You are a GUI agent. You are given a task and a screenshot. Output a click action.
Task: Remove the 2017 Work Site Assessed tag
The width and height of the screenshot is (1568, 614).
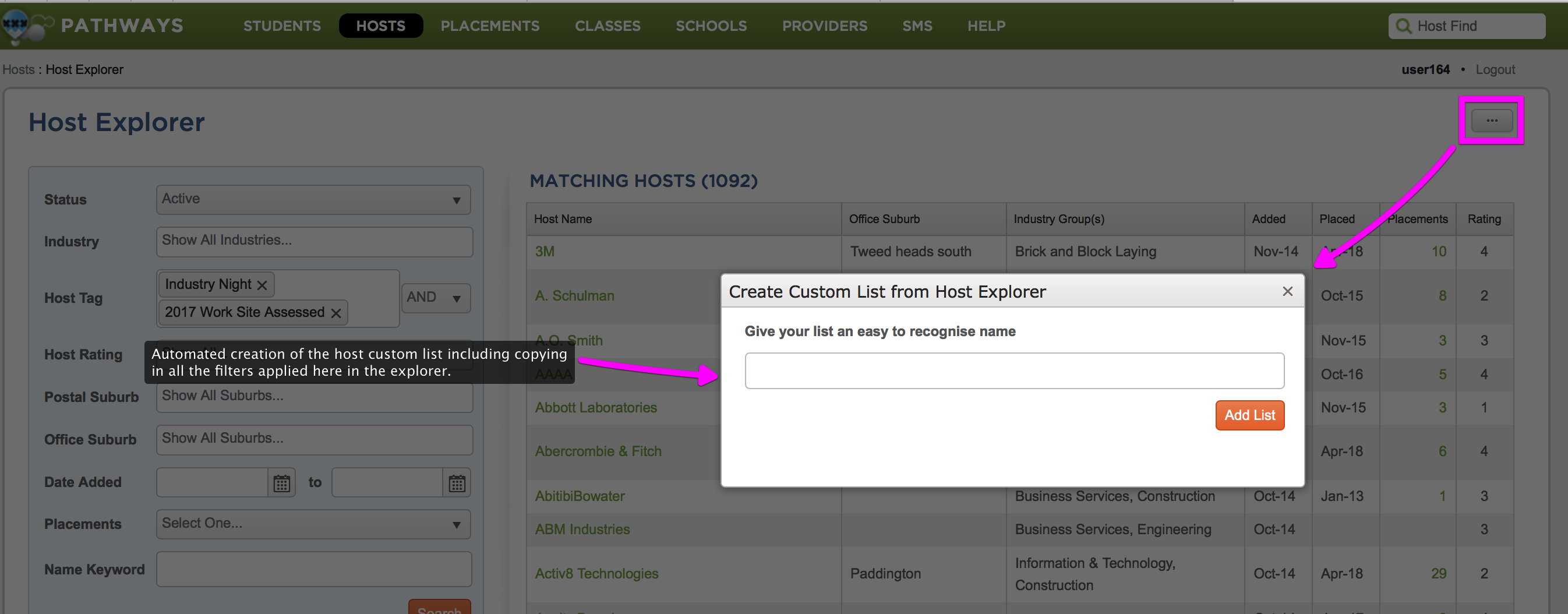[x=336, y=312]
